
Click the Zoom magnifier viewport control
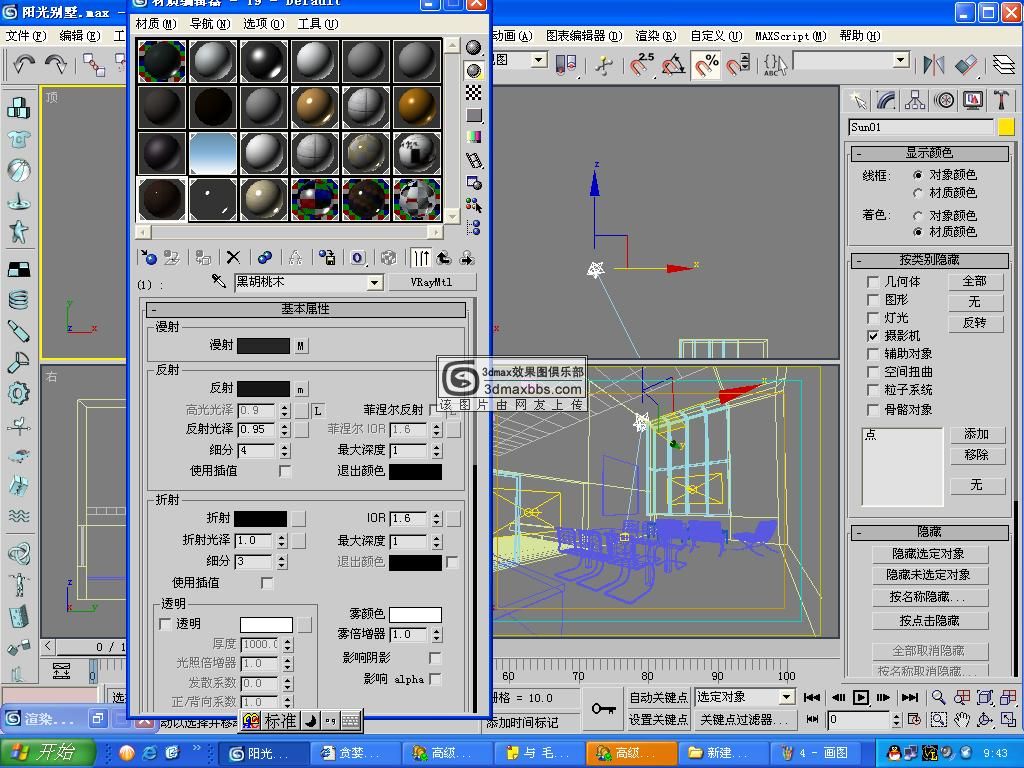tap(938, 697)
